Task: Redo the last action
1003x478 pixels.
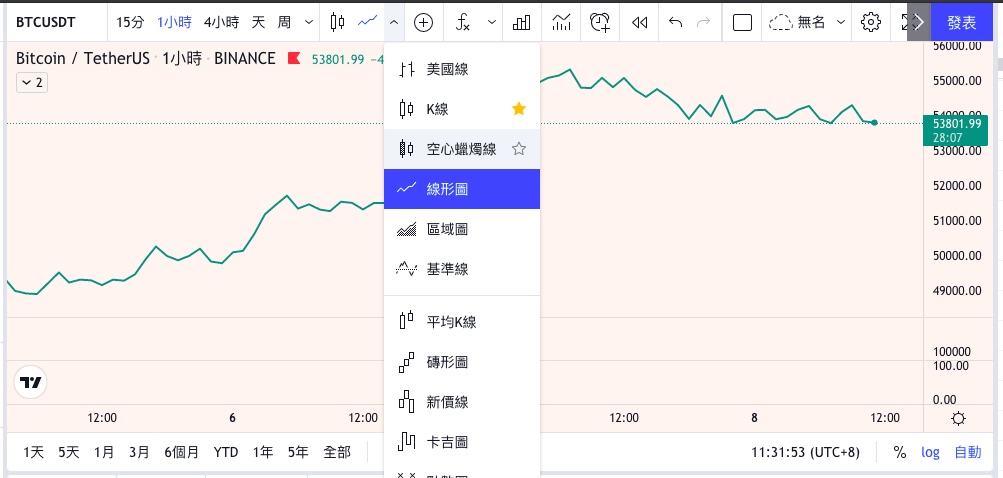Action: (703, 22)
